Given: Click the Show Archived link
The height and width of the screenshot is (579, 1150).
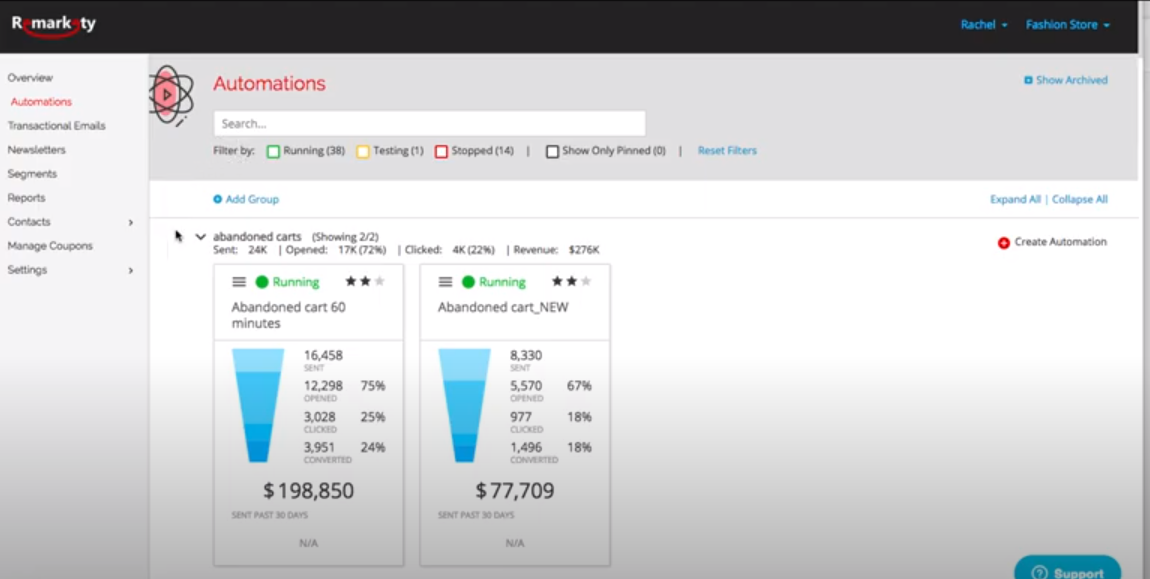Looking at the screenshot, I should pyautogui.click(x=1067, y=80).
